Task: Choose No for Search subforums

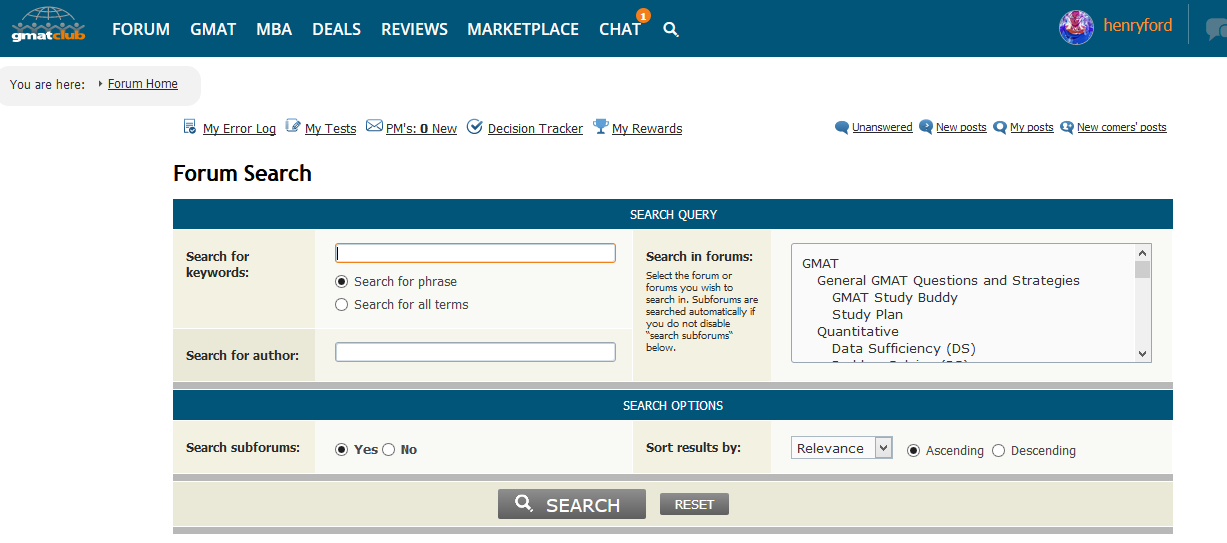Action: (389, 450)
